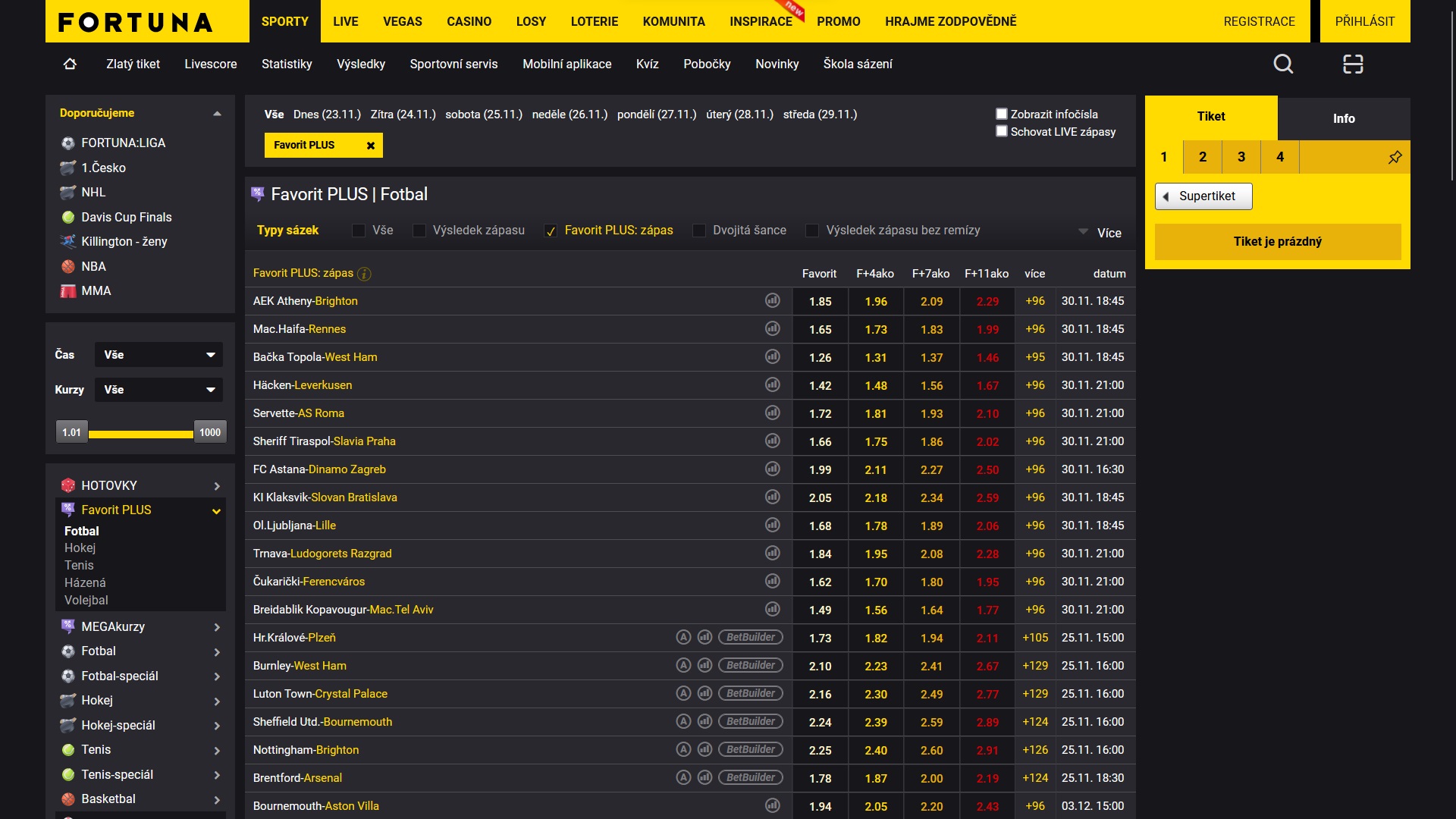Open info icon next to Favorit PLUS: zápas
The height and width of the screenshot is (819, 1456).
364,274
